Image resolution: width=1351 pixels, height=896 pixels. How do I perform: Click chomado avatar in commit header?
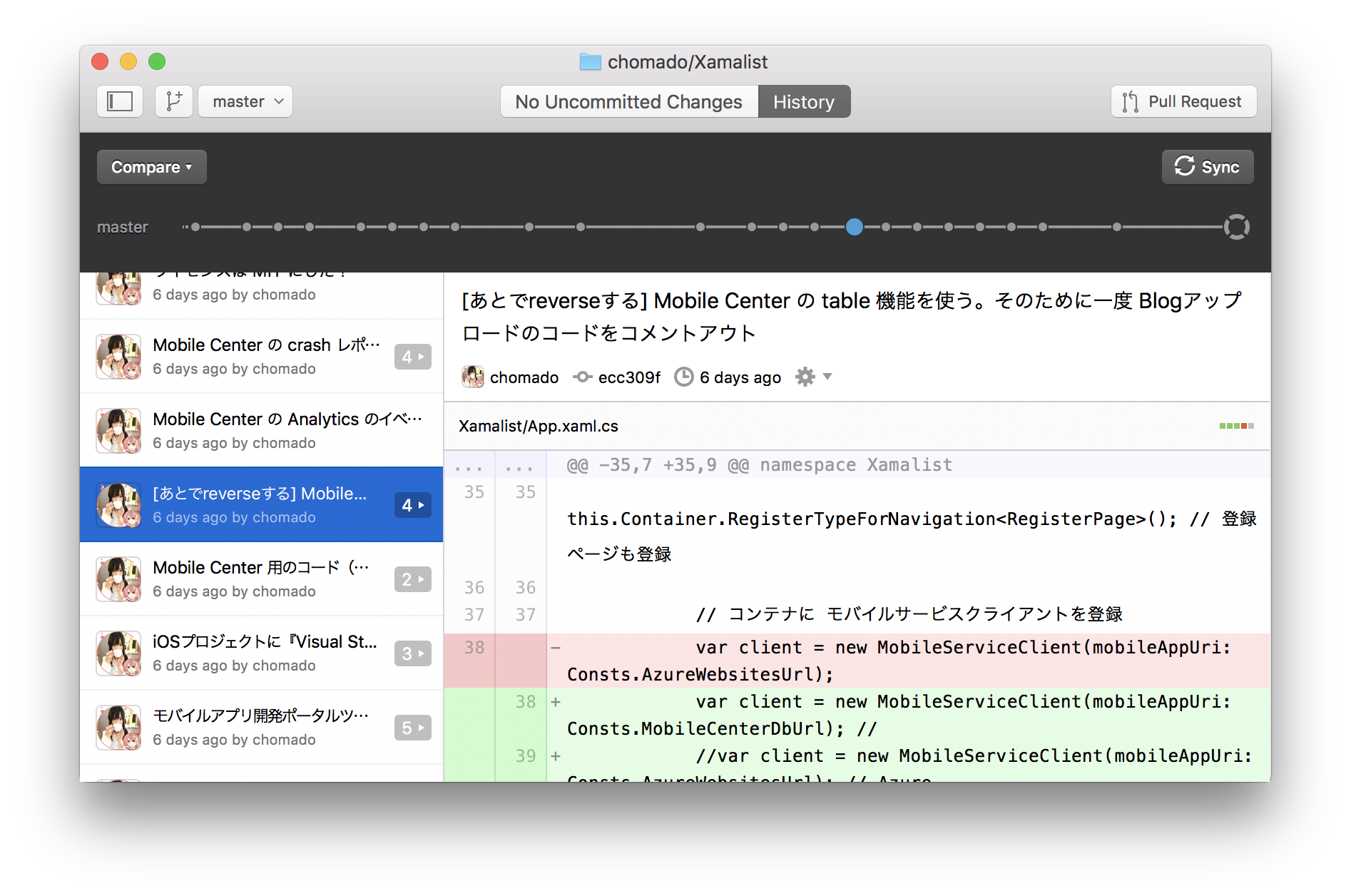[x=472, y=377]
